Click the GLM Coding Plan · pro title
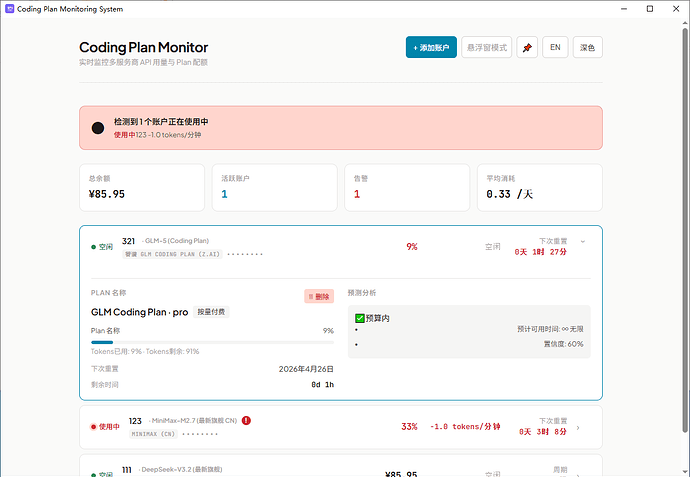The height and width of the screenshot is (477, 690). [139, 312]
